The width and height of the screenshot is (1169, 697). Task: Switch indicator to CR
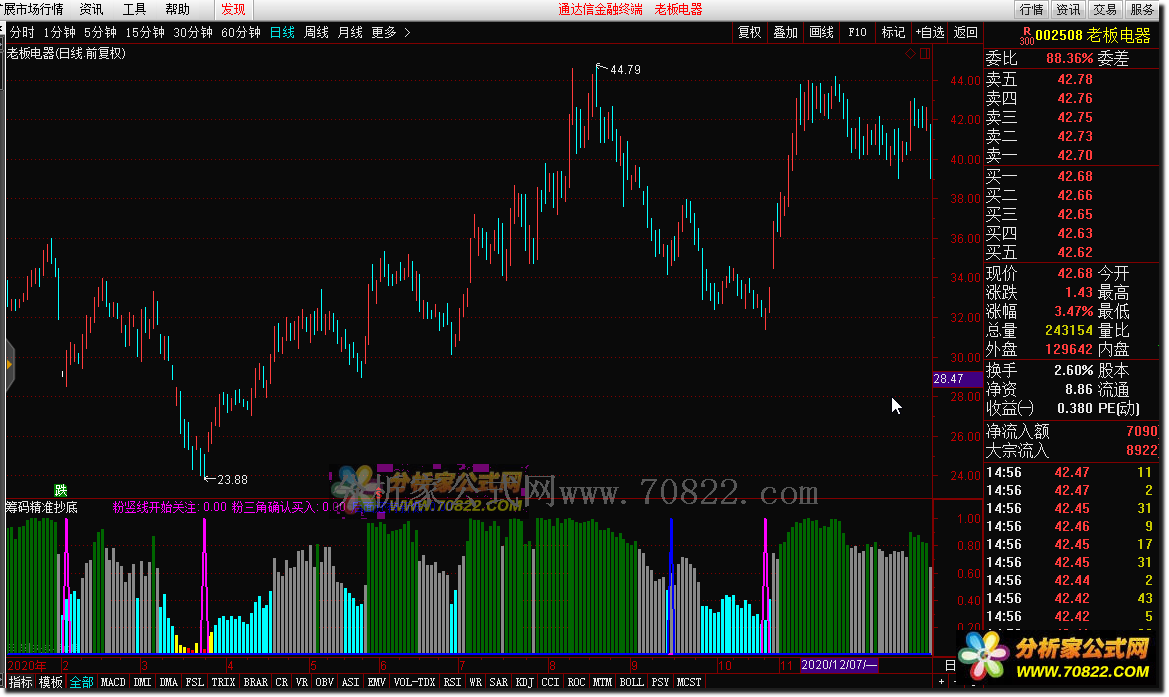(281, 682)
